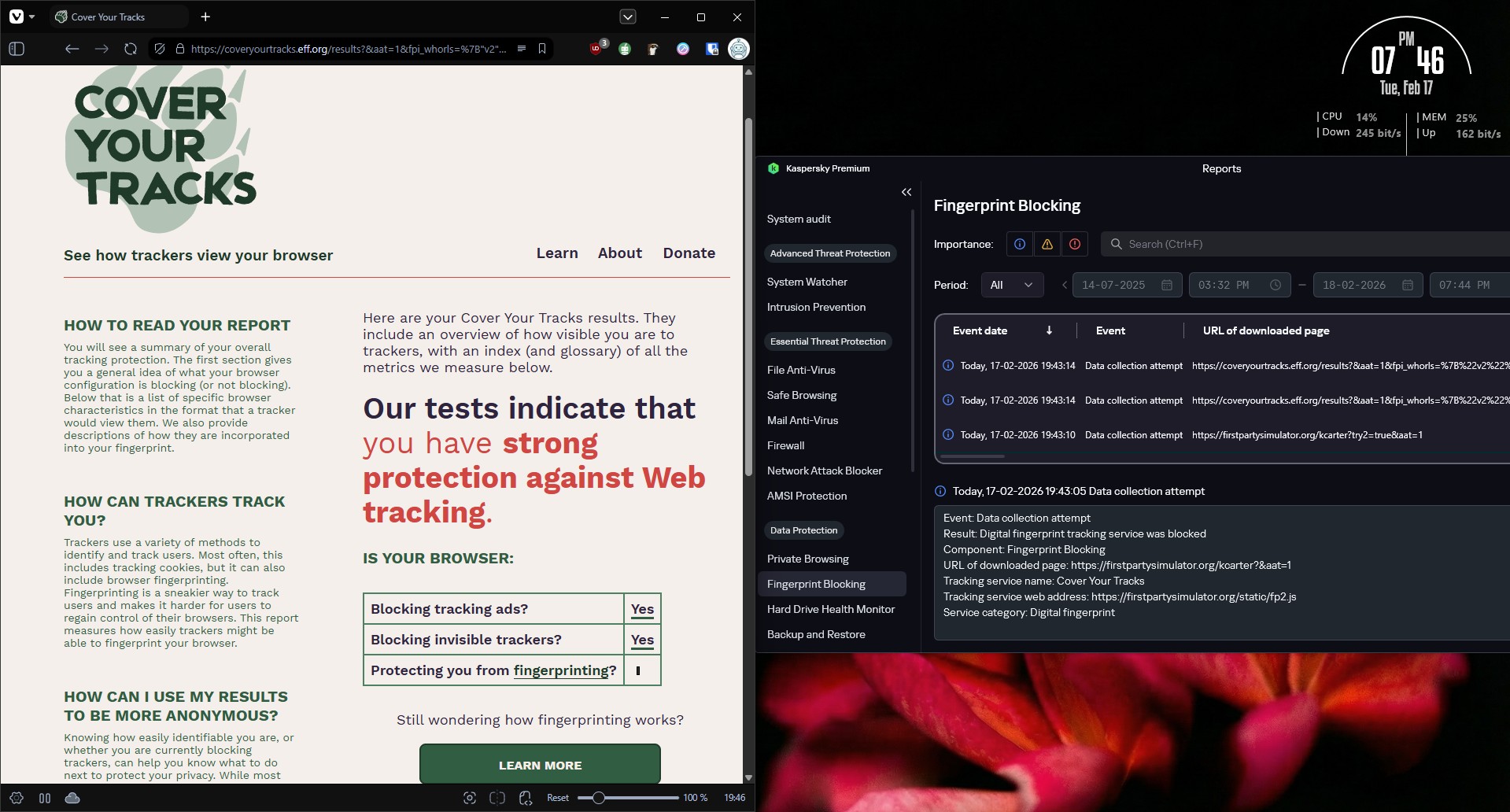This screenshot has width=1510, height=812.
Task: Open a new tab in Vivaldi
Action: point(205,17)
